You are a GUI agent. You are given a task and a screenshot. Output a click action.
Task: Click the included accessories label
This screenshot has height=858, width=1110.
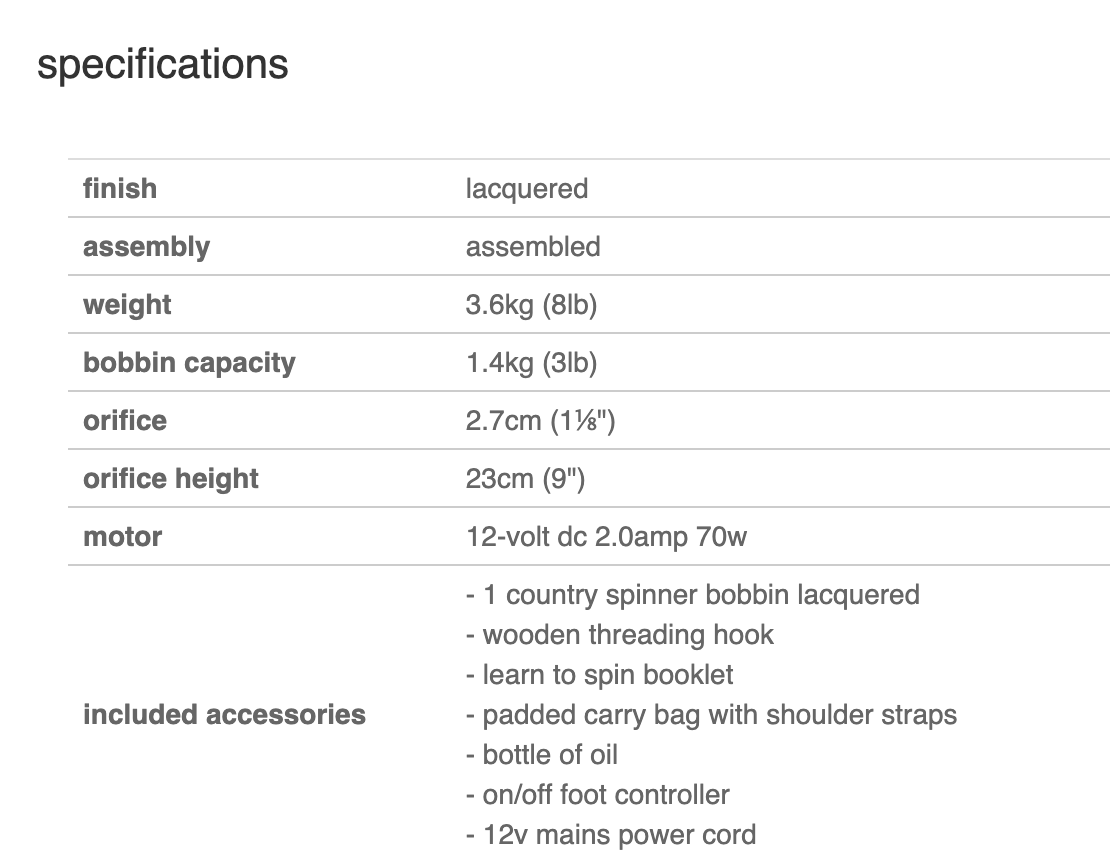(x=224, y=714)
